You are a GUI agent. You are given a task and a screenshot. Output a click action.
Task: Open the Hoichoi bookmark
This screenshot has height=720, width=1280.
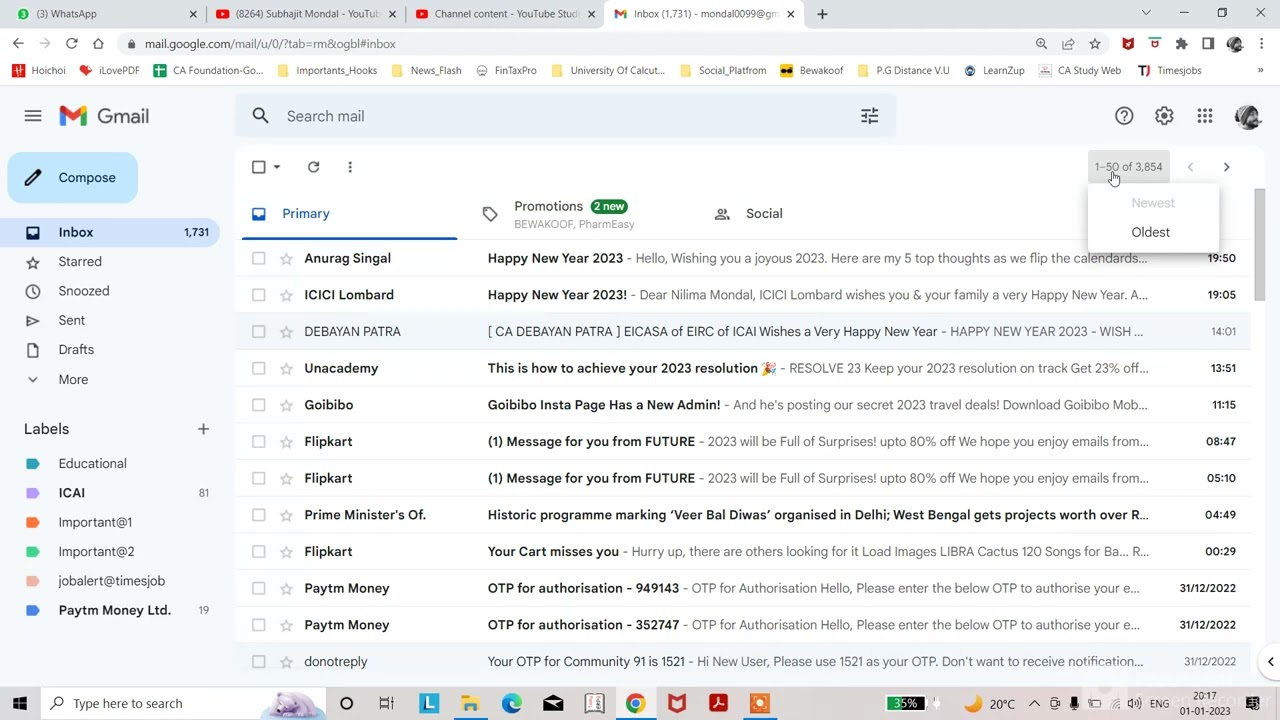pos(39,71)
